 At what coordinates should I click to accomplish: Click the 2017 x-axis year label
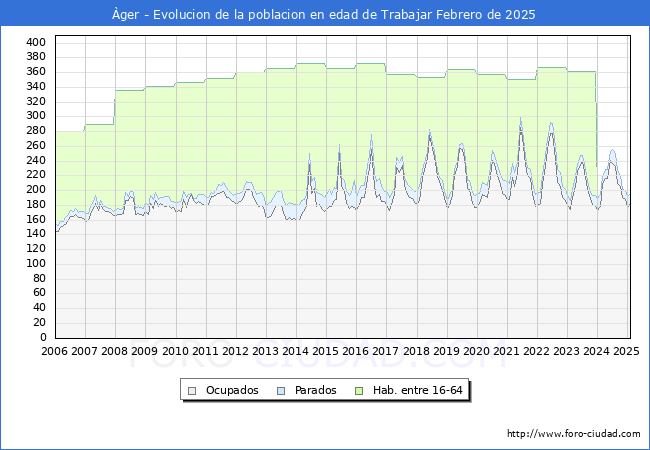(x=386, y=351)
